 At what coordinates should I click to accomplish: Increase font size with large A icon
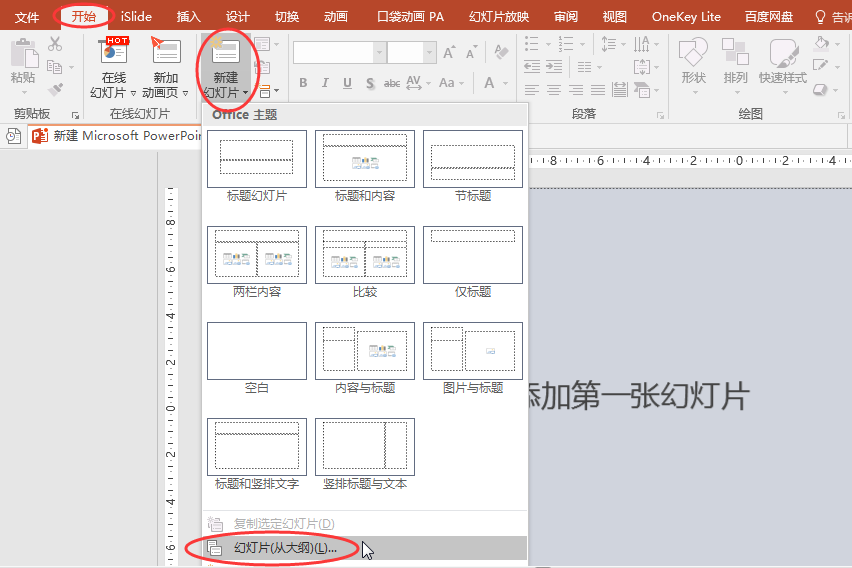click(449, 53)
